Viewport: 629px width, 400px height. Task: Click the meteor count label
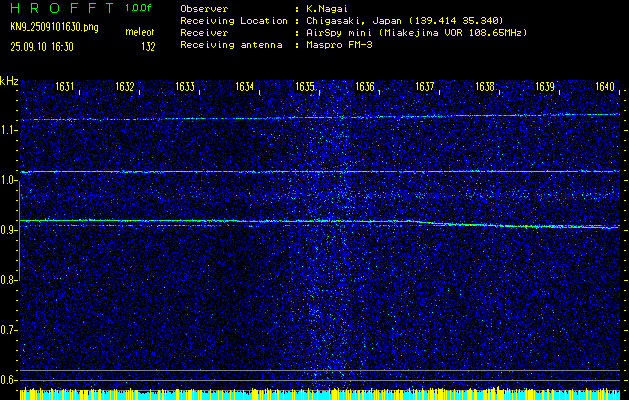pyautogui.click(x=140, y=32)
